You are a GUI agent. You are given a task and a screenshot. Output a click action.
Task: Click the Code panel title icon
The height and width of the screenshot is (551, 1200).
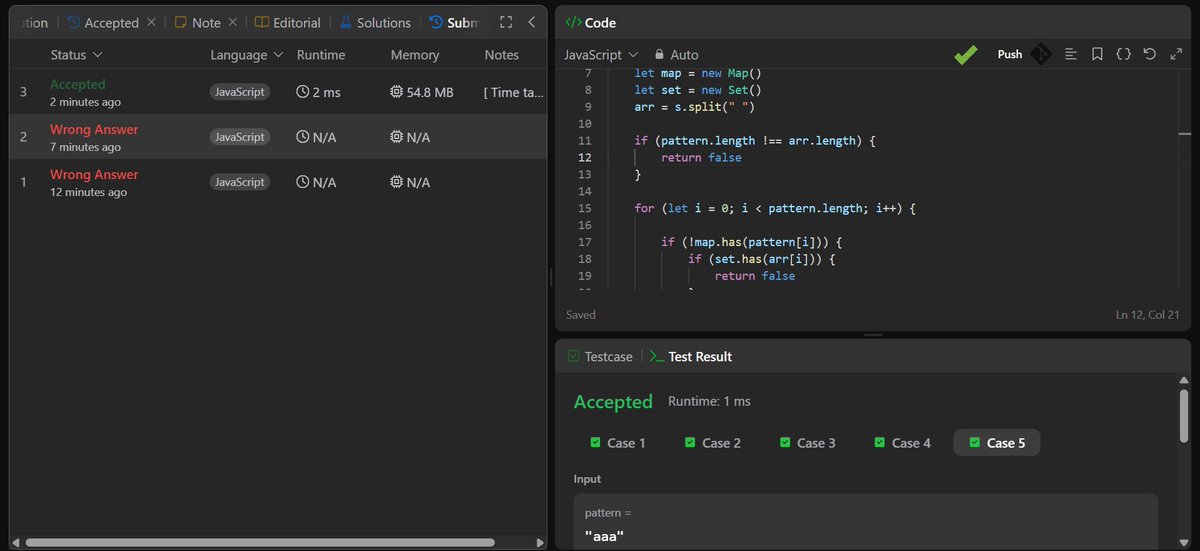point(572,22)
